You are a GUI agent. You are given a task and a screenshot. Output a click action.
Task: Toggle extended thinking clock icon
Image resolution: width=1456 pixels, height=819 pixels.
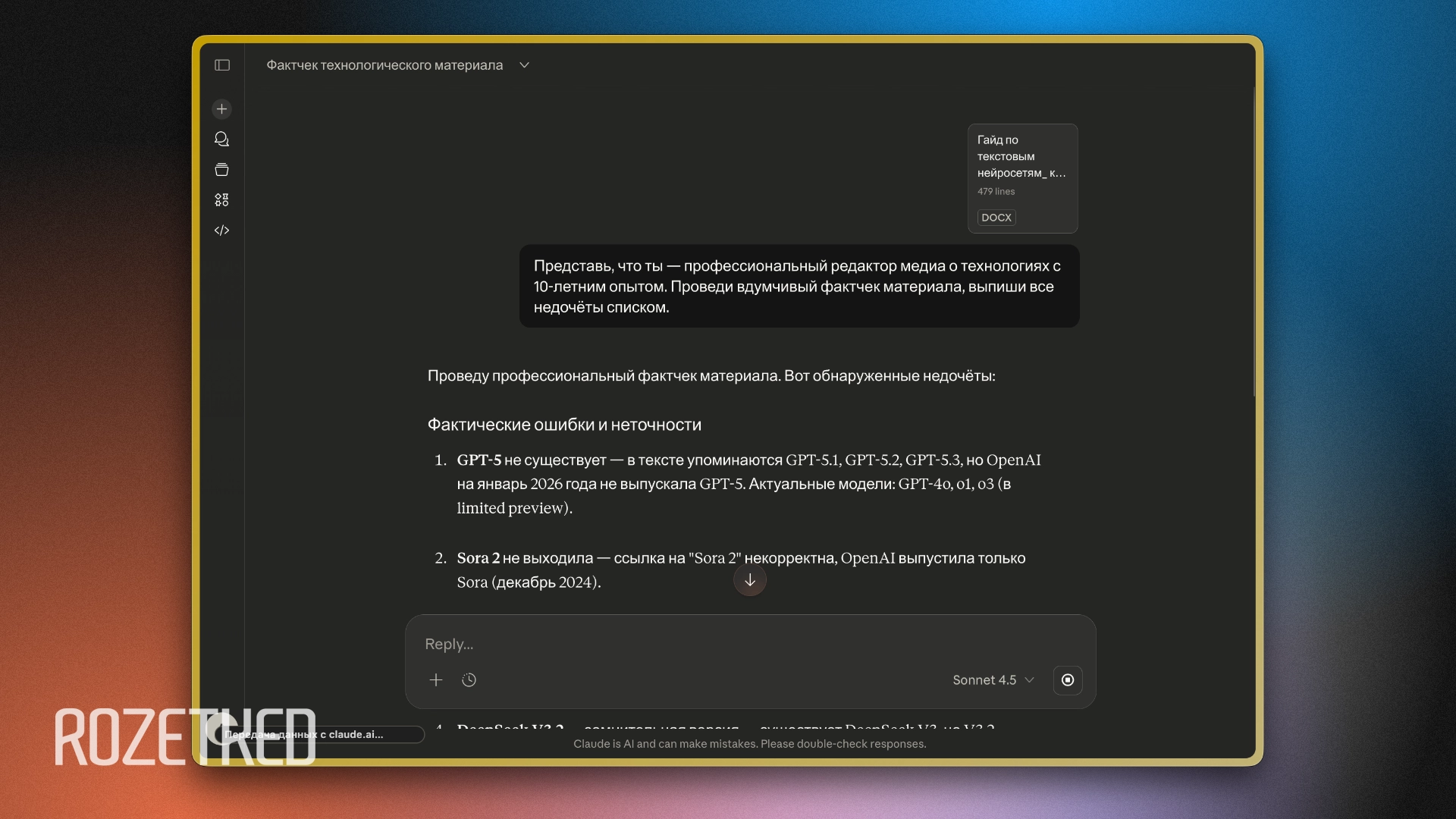[469, 680]
